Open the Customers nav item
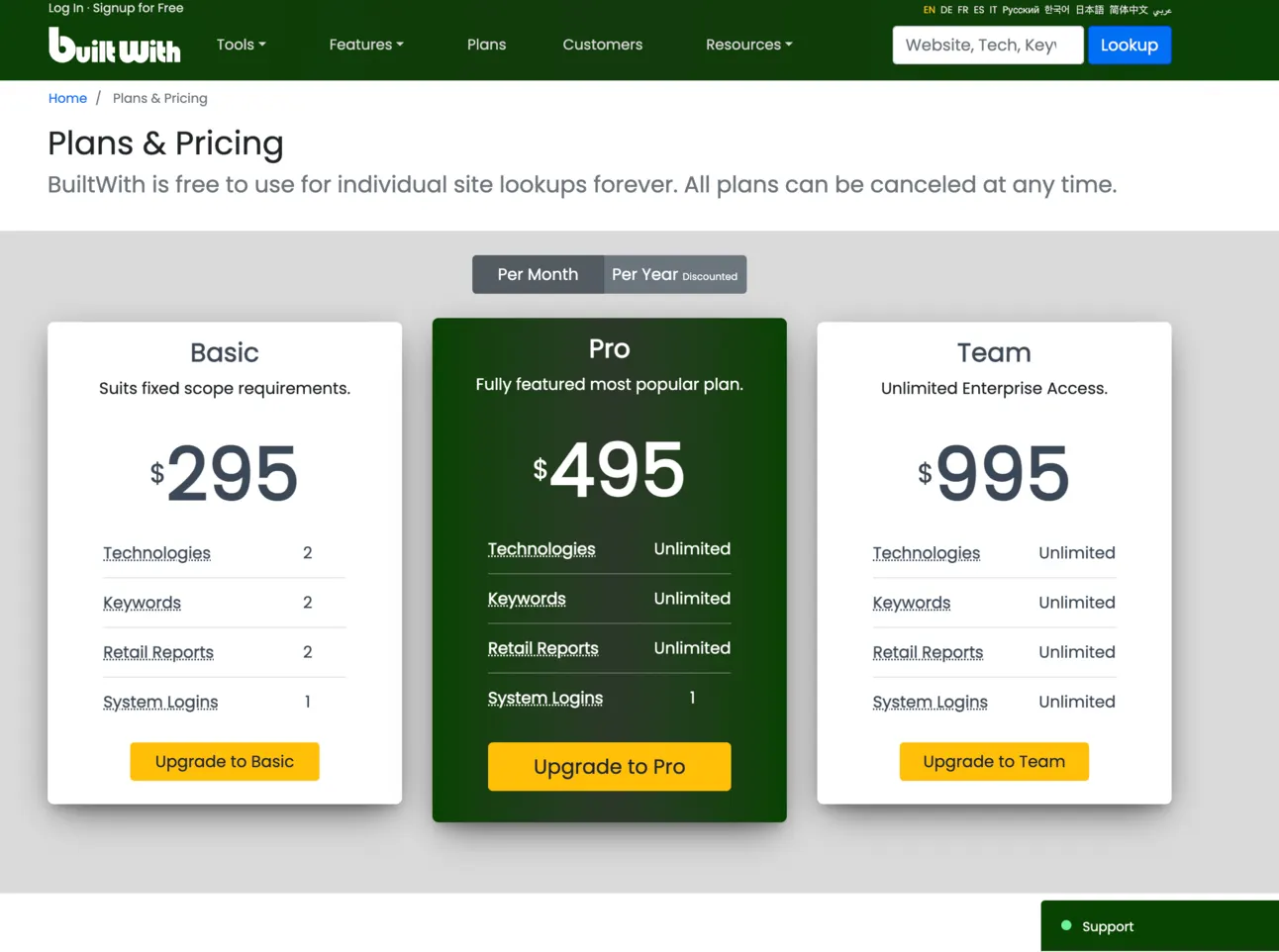The image size is (1279, 952). point(603,45)
